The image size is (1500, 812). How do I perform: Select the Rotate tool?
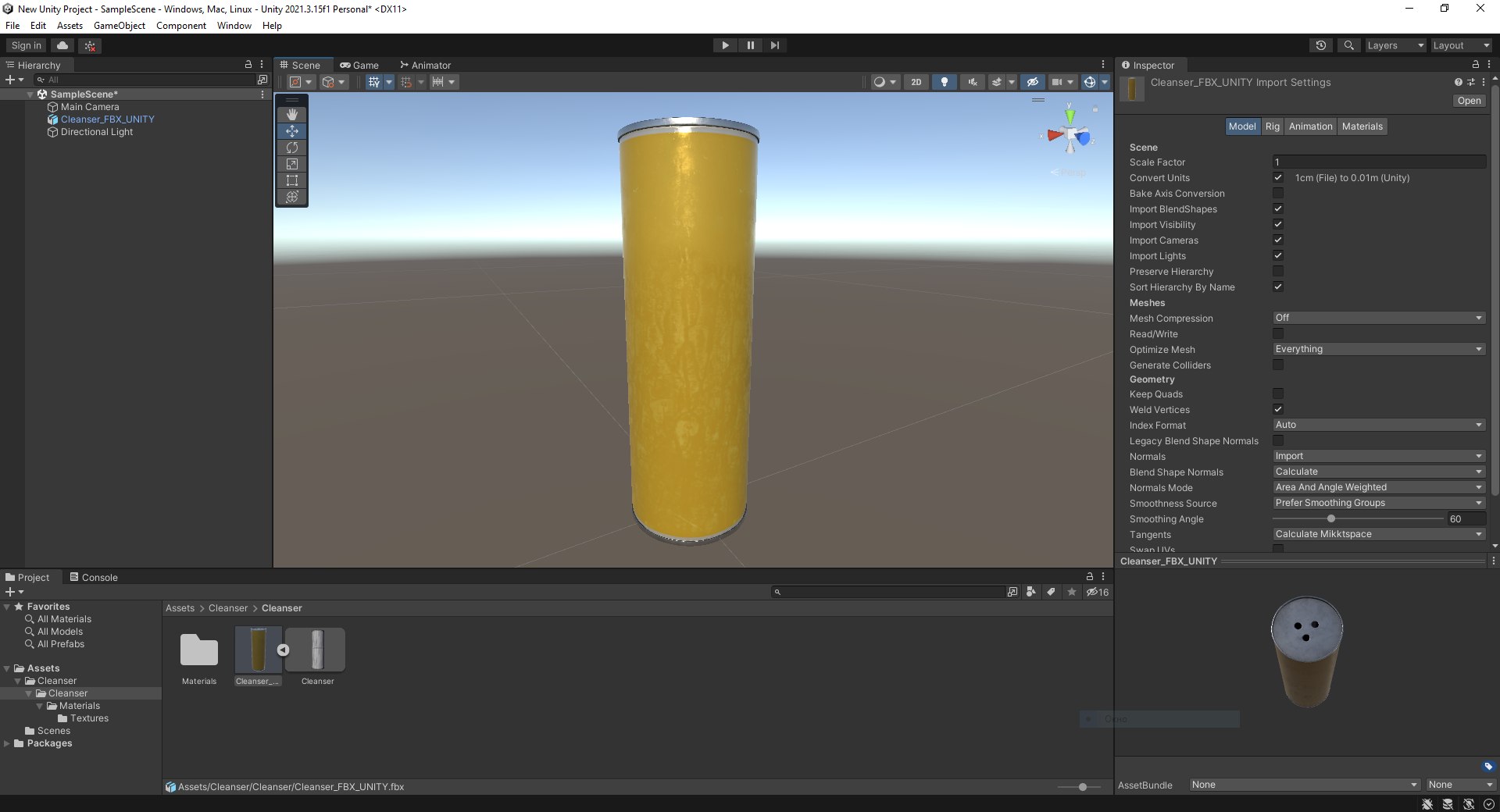point(292,148)
